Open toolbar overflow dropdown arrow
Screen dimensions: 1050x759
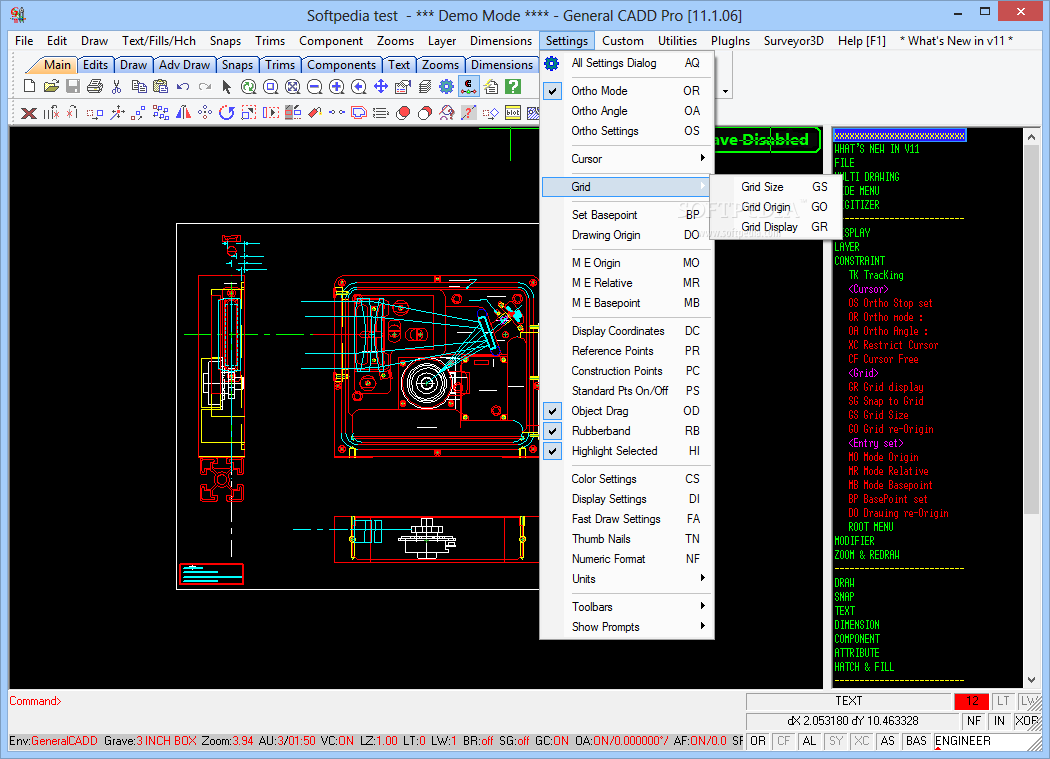click(x=725, y=92)
